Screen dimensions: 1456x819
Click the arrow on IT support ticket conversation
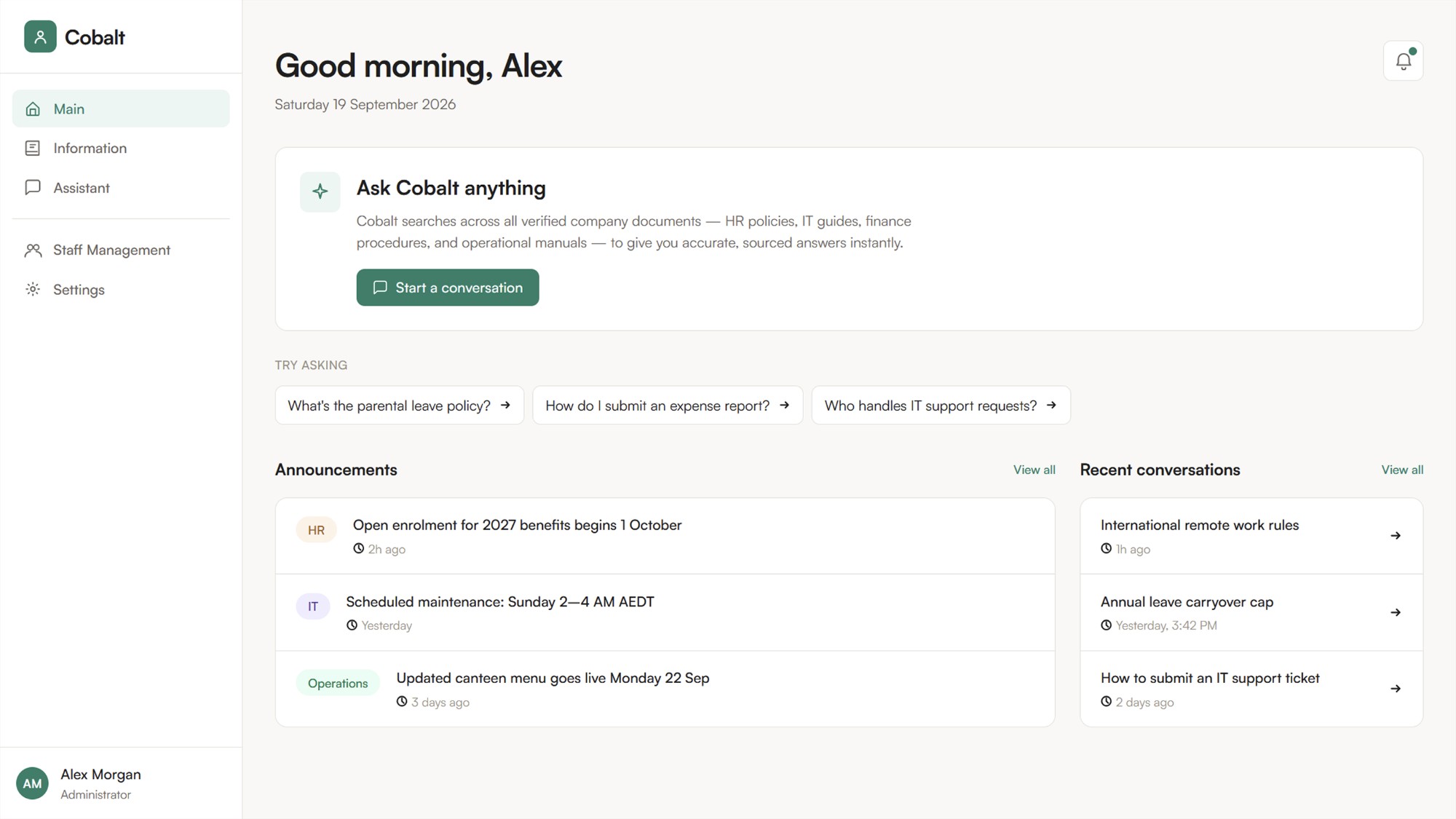pos(1396,689)
